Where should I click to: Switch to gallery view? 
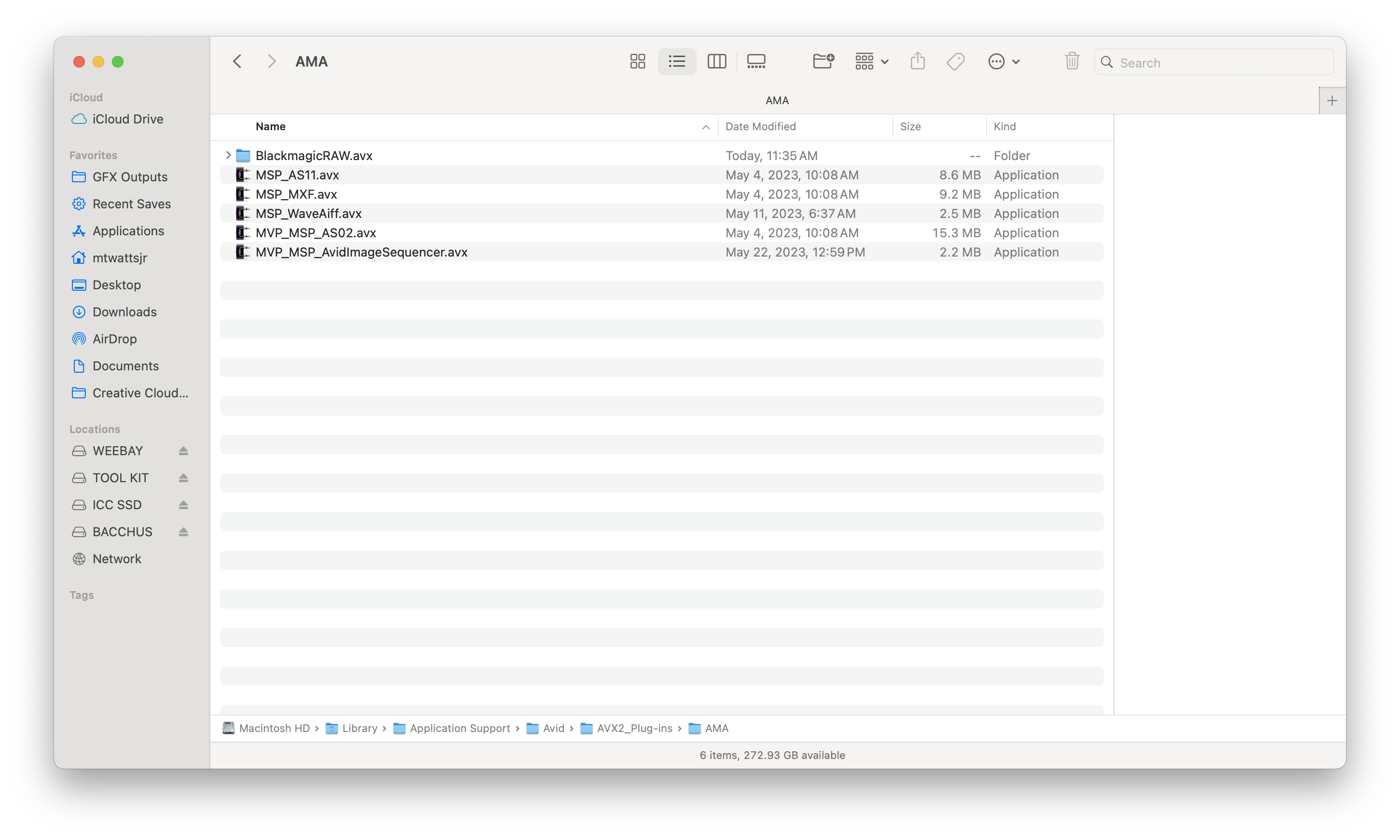point(756,61)
